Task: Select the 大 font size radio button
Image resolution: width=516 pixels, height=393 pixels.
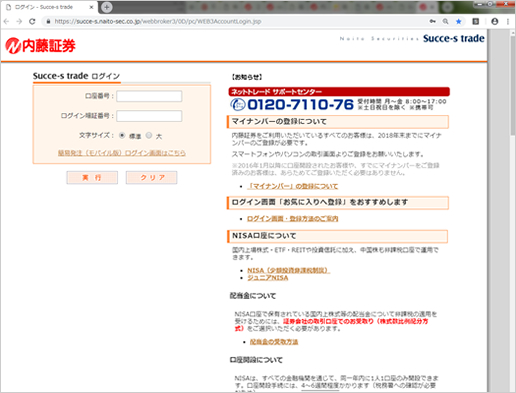Action: (x=149, y=135)
